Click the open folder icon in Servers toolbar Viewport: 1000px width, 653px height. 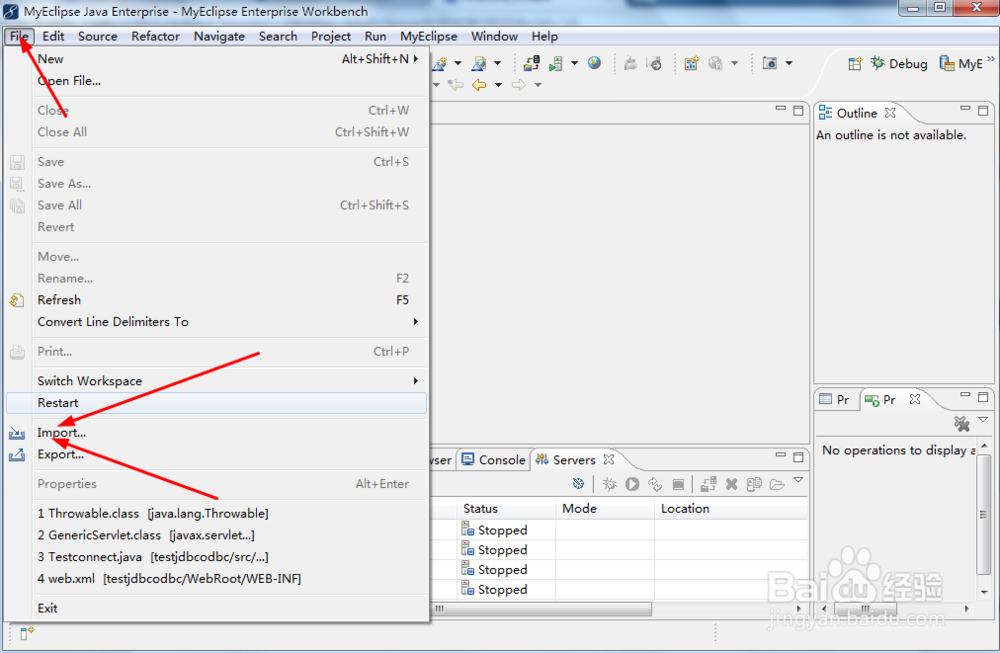pos(777,485)
